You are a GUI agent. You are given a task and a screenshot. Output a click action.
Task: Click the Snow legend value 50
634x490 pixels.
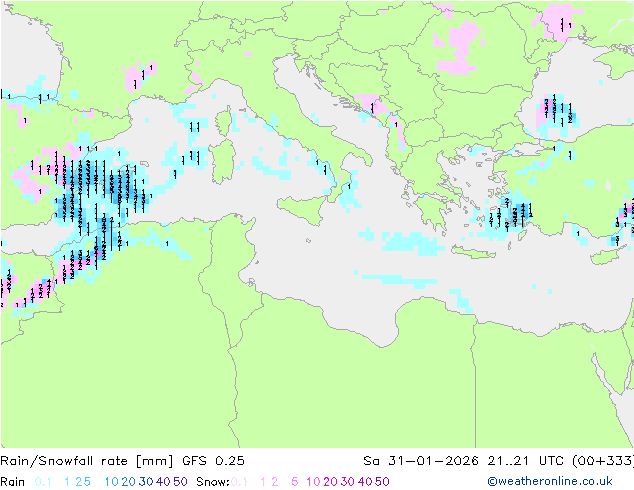pyautogui.click(x=382, y=482)
